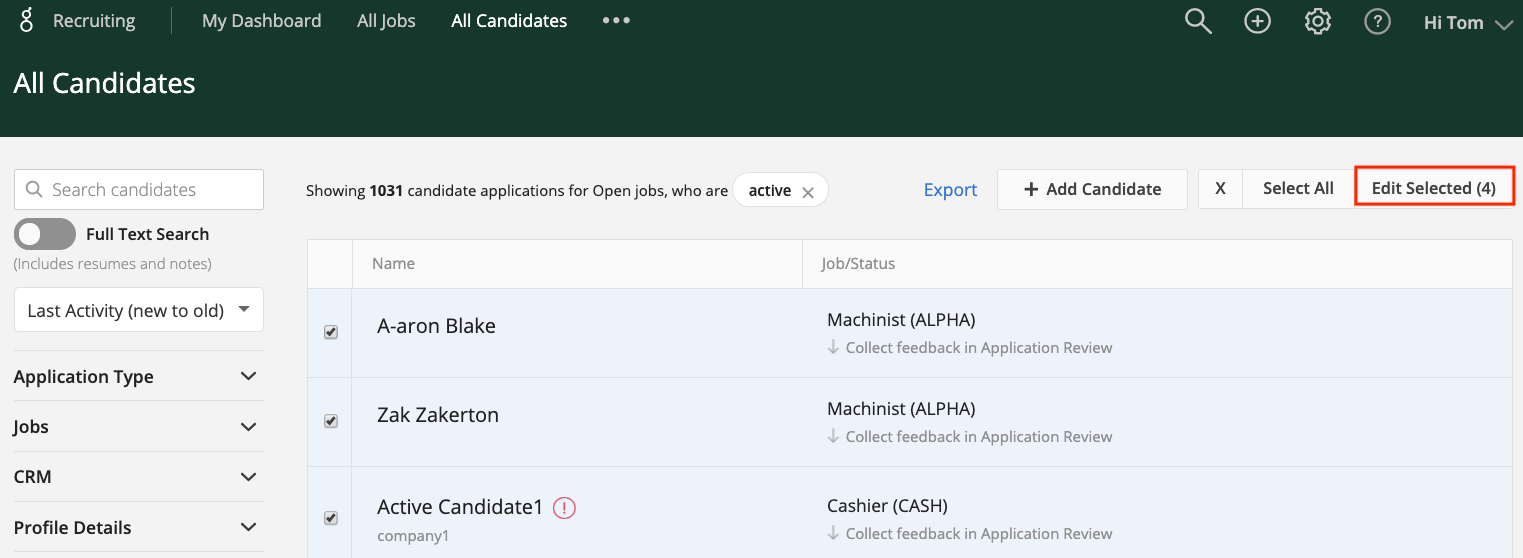Uncheck Active Candidate1's checkbox

[331, 518]
